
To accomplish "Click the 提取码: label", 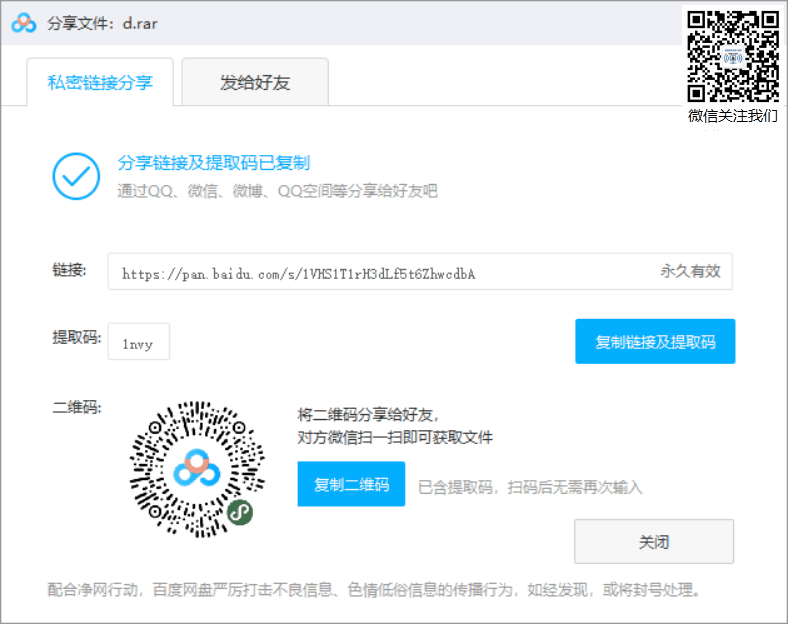I will point(77,337).
